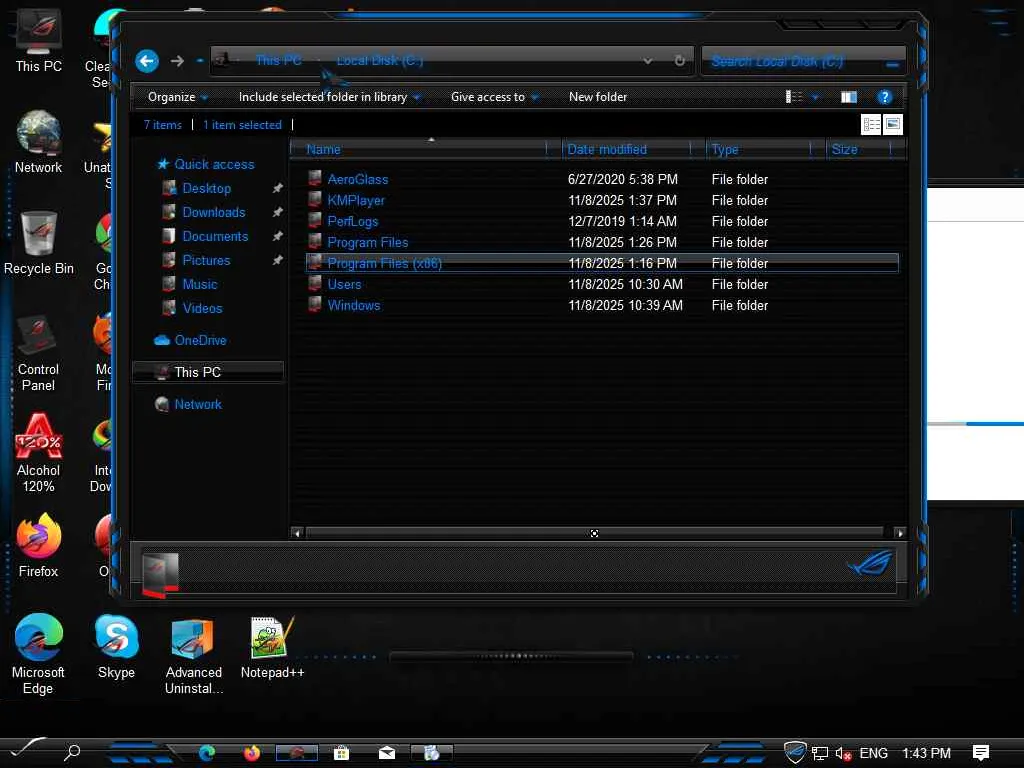Open the Network desktop icon
Image resolution: width=1024 pixels, height=768 pixels.
39,143
